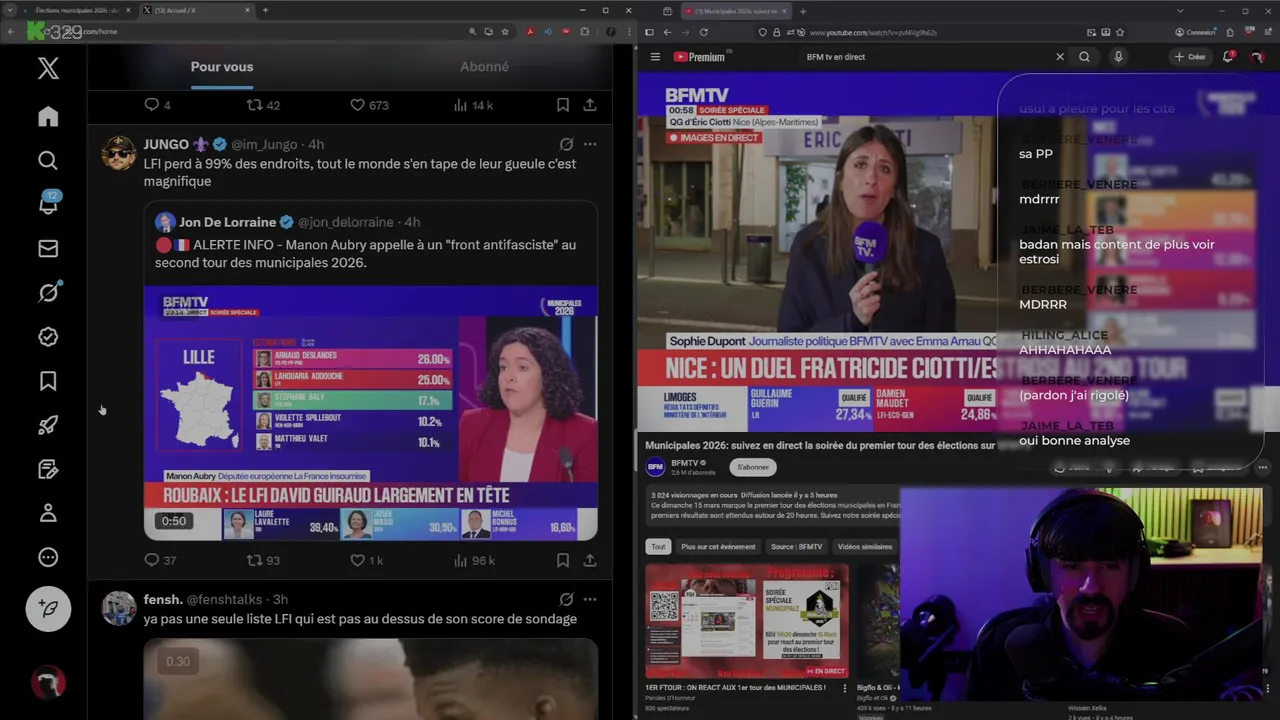The width and height of the screenshot is (1280, 720).
Task: Reload the YouTube page
Action: tap(704, 32)
